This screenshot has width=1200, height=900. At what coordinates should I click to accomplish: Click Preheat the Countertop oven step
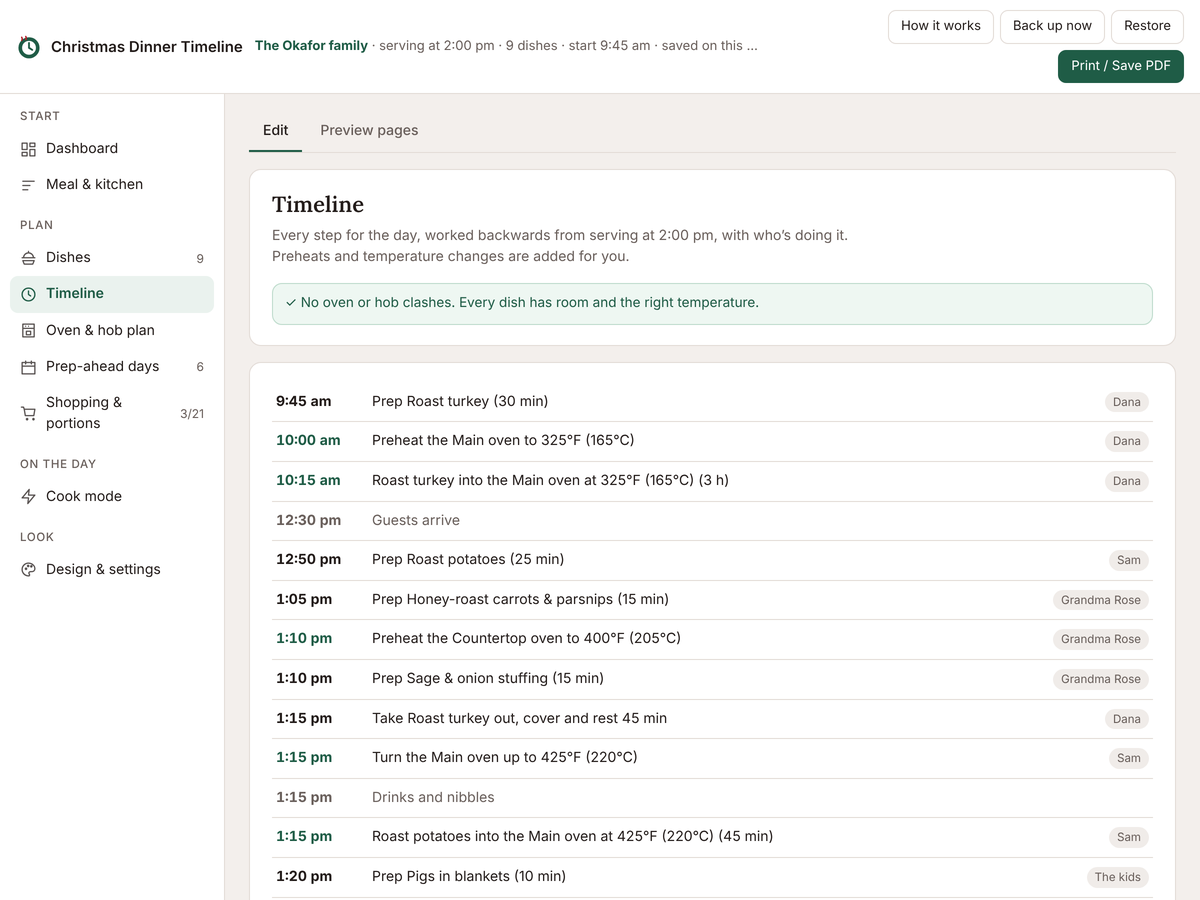coord(526,638)
